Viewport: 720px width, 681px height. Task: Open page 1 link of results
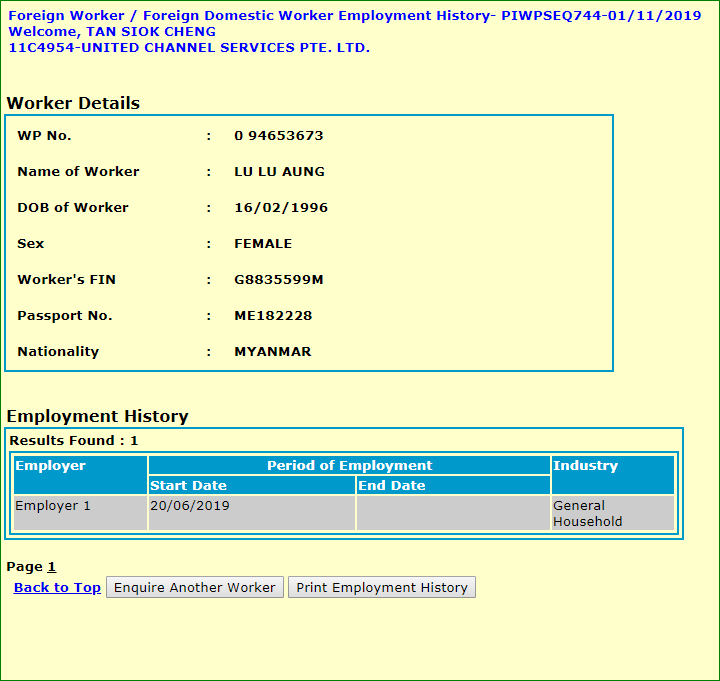52,567
